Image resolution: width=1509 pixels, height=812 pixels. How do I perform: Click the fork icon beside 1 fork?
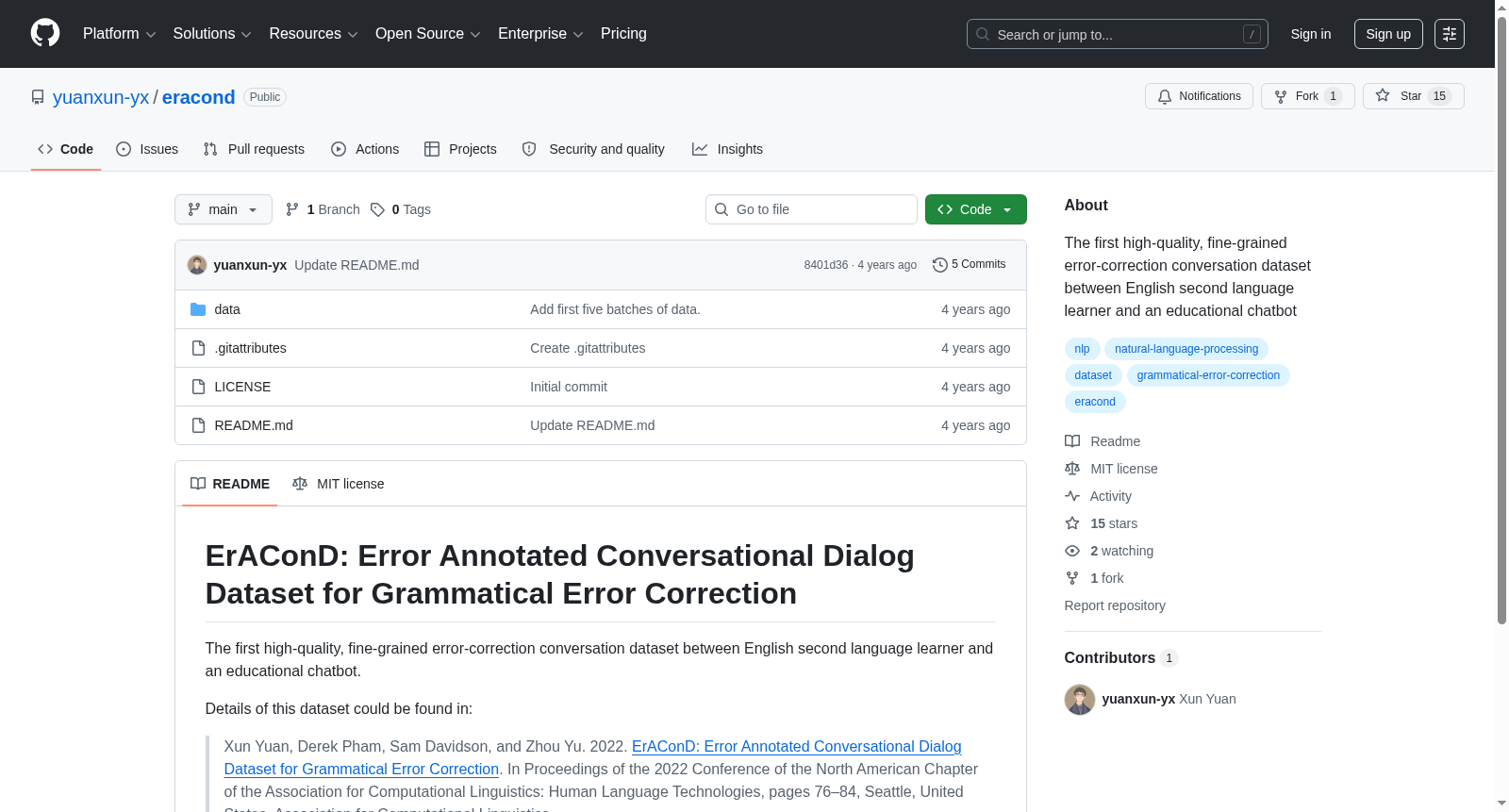point(1072,578)
